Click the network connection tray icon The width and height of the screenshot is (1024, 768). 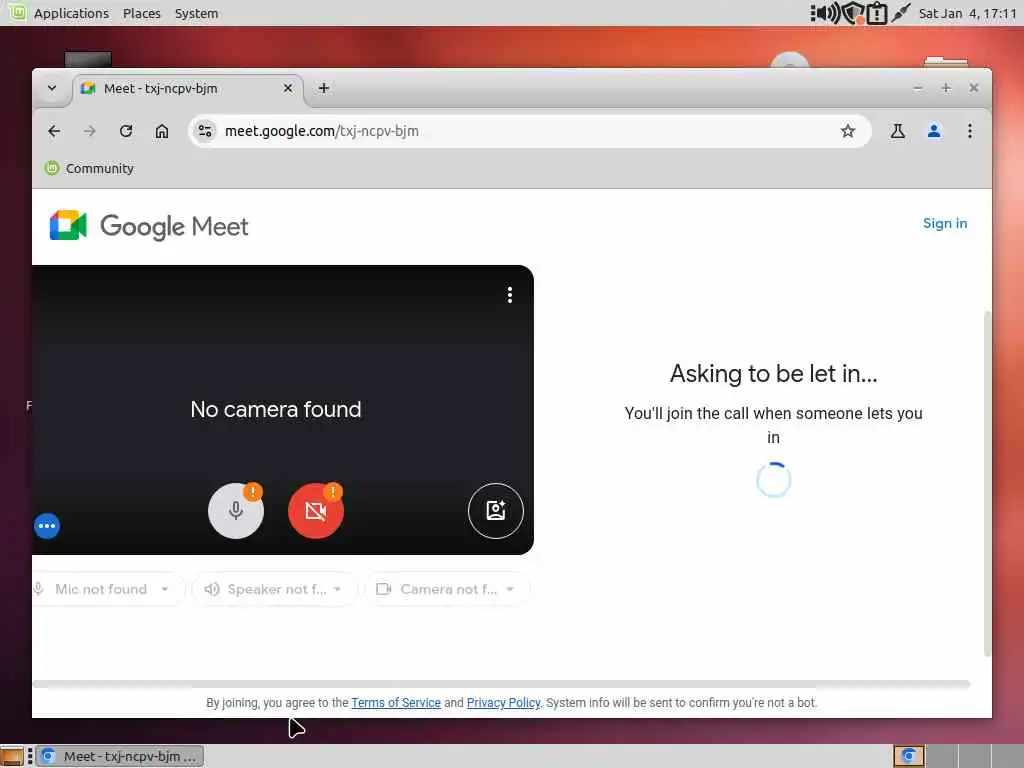point(901,12)
